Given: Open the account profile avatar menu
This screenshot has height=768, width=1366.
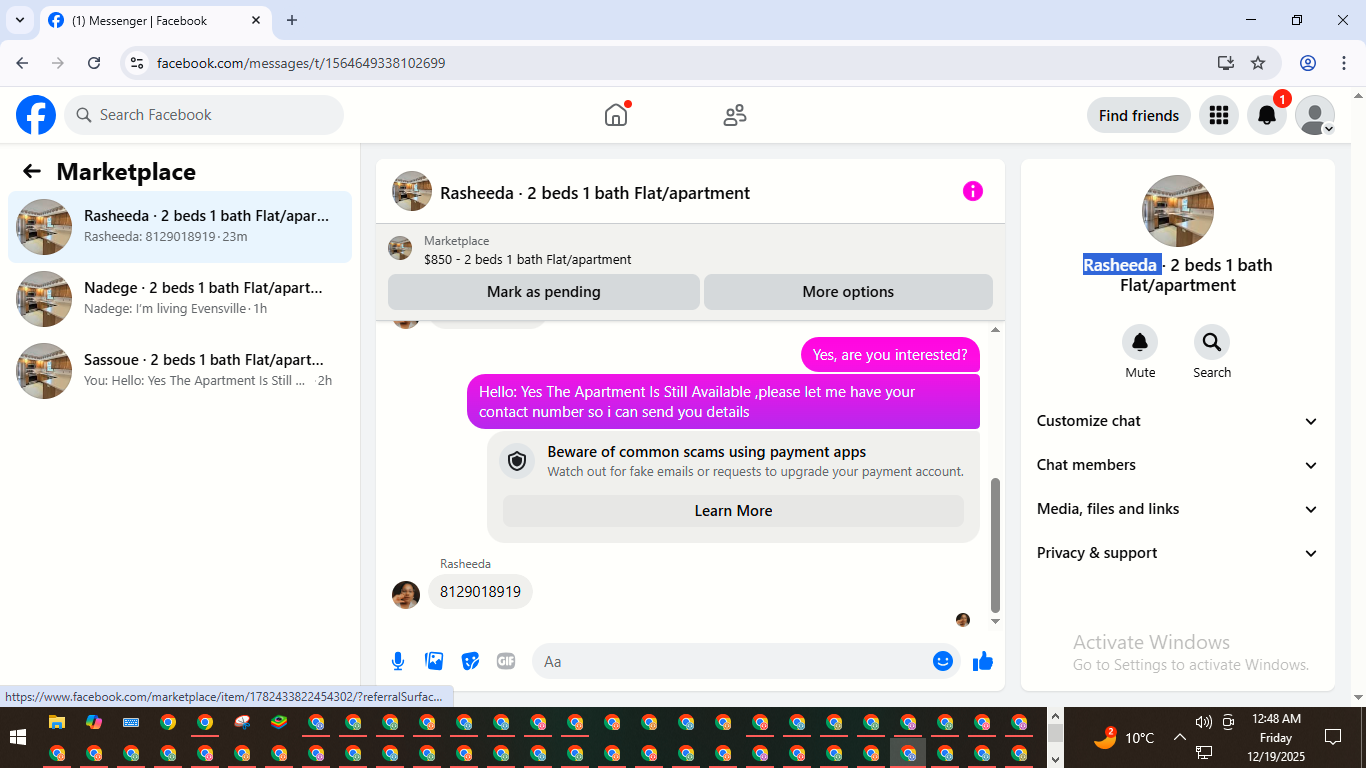Looking at the screenshot, I should [x=1314, y=115].
